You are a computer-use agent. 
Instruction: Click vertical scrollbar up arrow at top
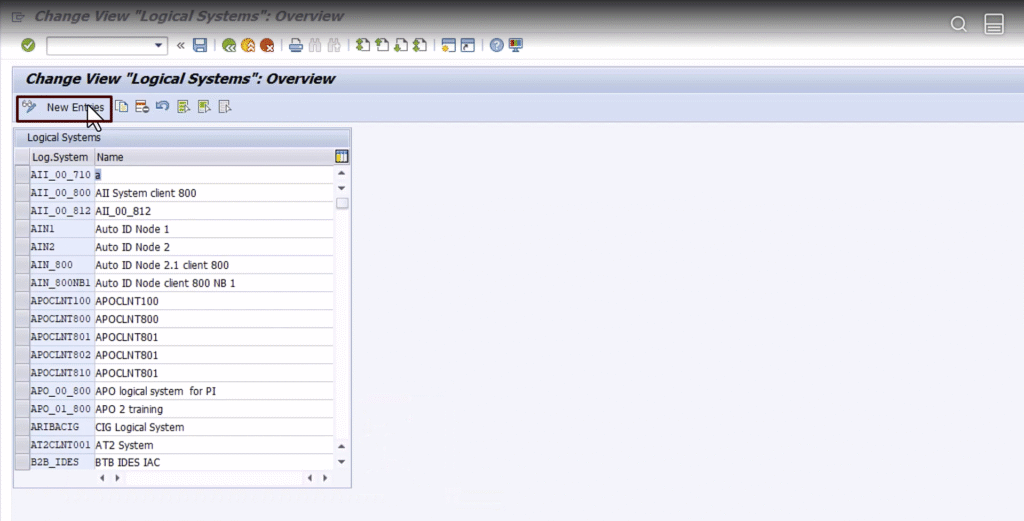click(342, 173)
